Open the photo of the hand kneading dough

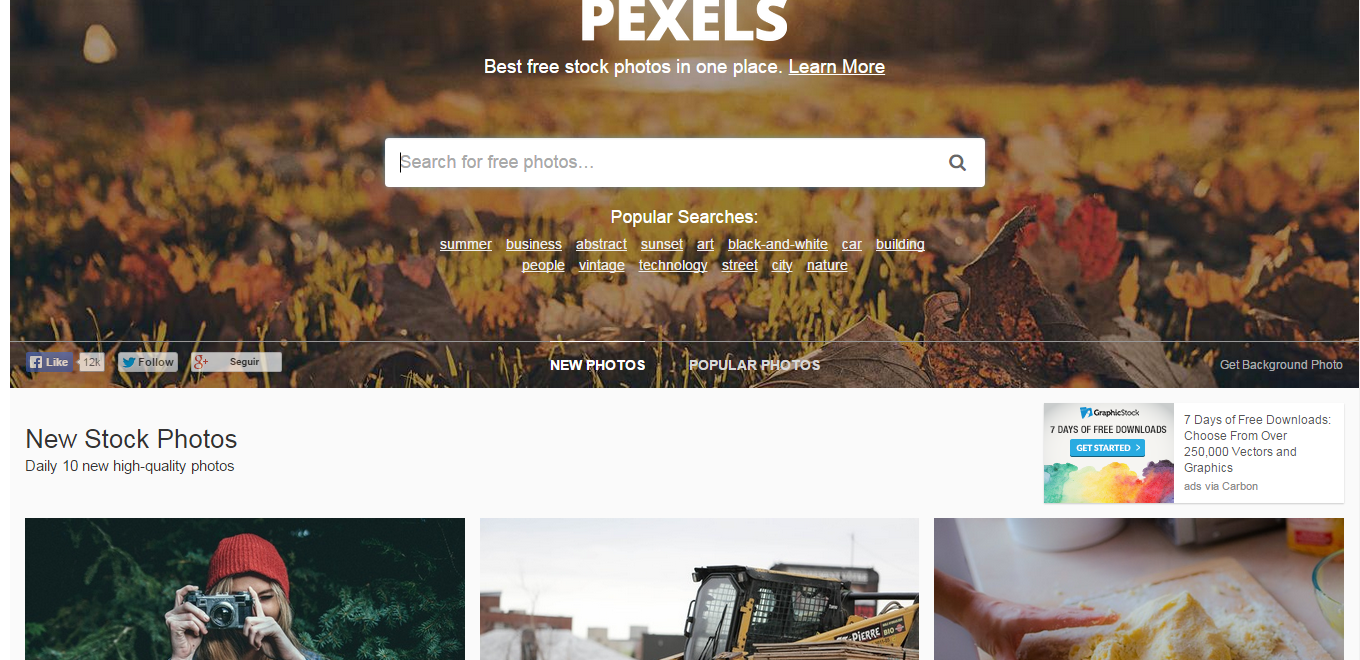[1139, 589]
